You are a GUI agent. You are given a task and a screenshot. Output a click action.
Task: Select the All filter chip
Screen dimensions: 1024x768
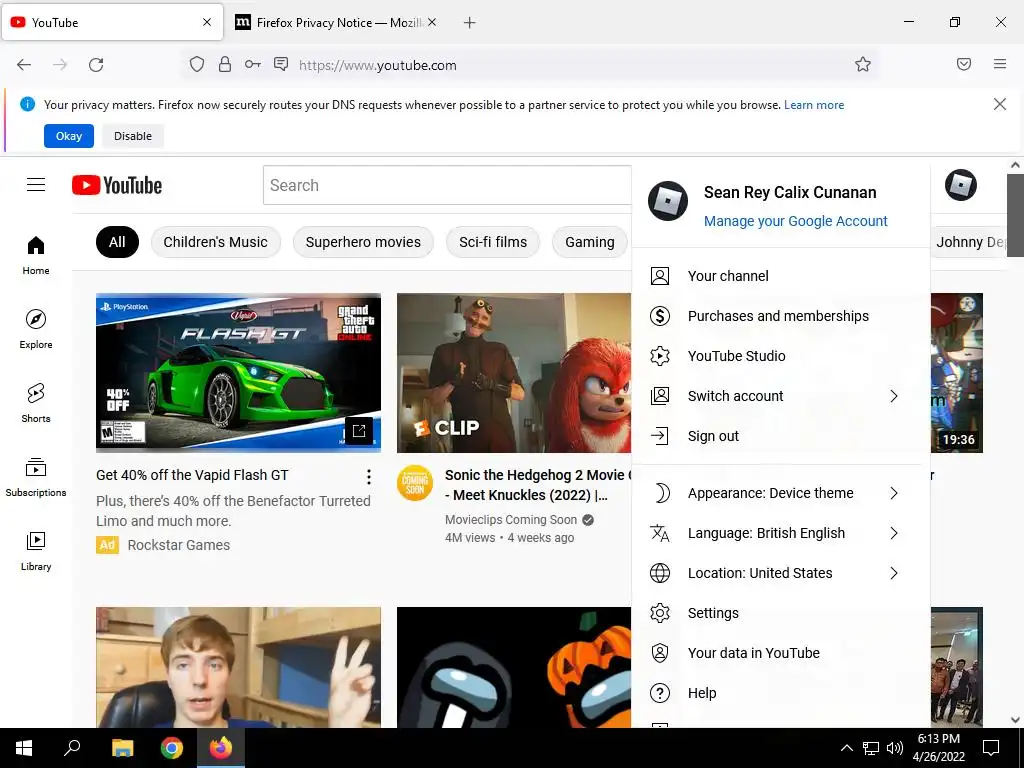pos(117,242)
